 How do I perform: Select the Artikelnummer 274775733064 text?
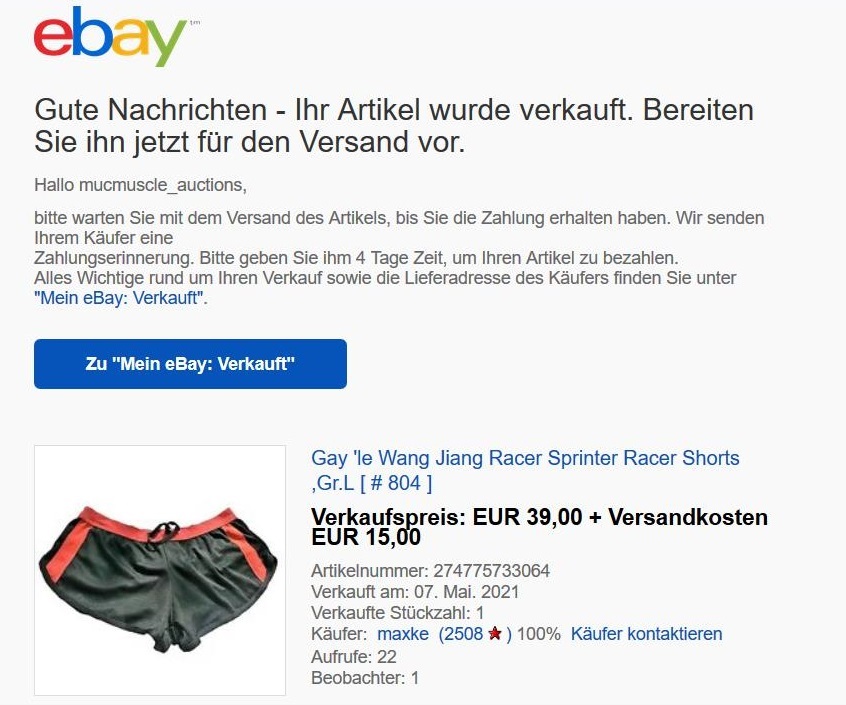[x=431, y=571]
